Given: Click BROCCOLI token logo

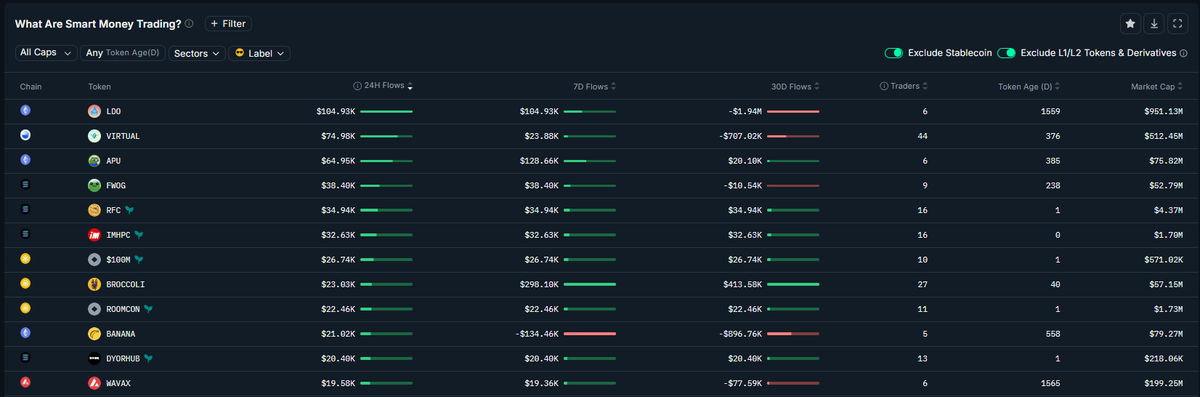Looking at the screenshot, I should [94, 284].
